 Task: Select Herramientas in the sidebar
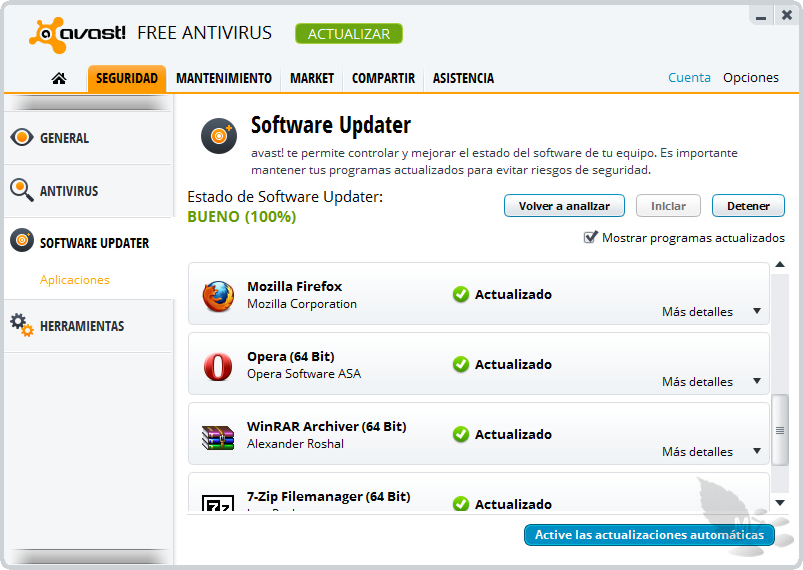(88, 326)
